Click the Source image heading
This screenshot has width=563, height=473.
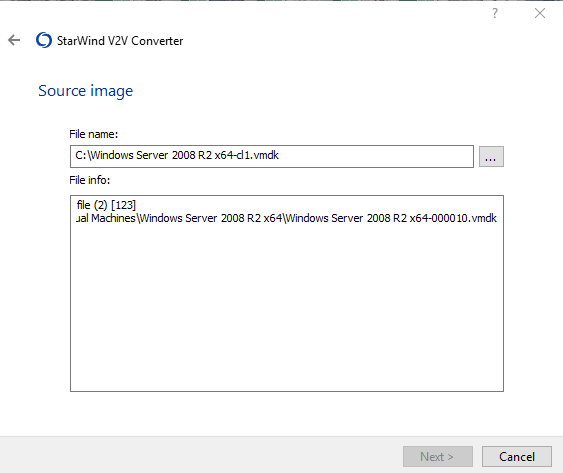click(x=85, y=91)
